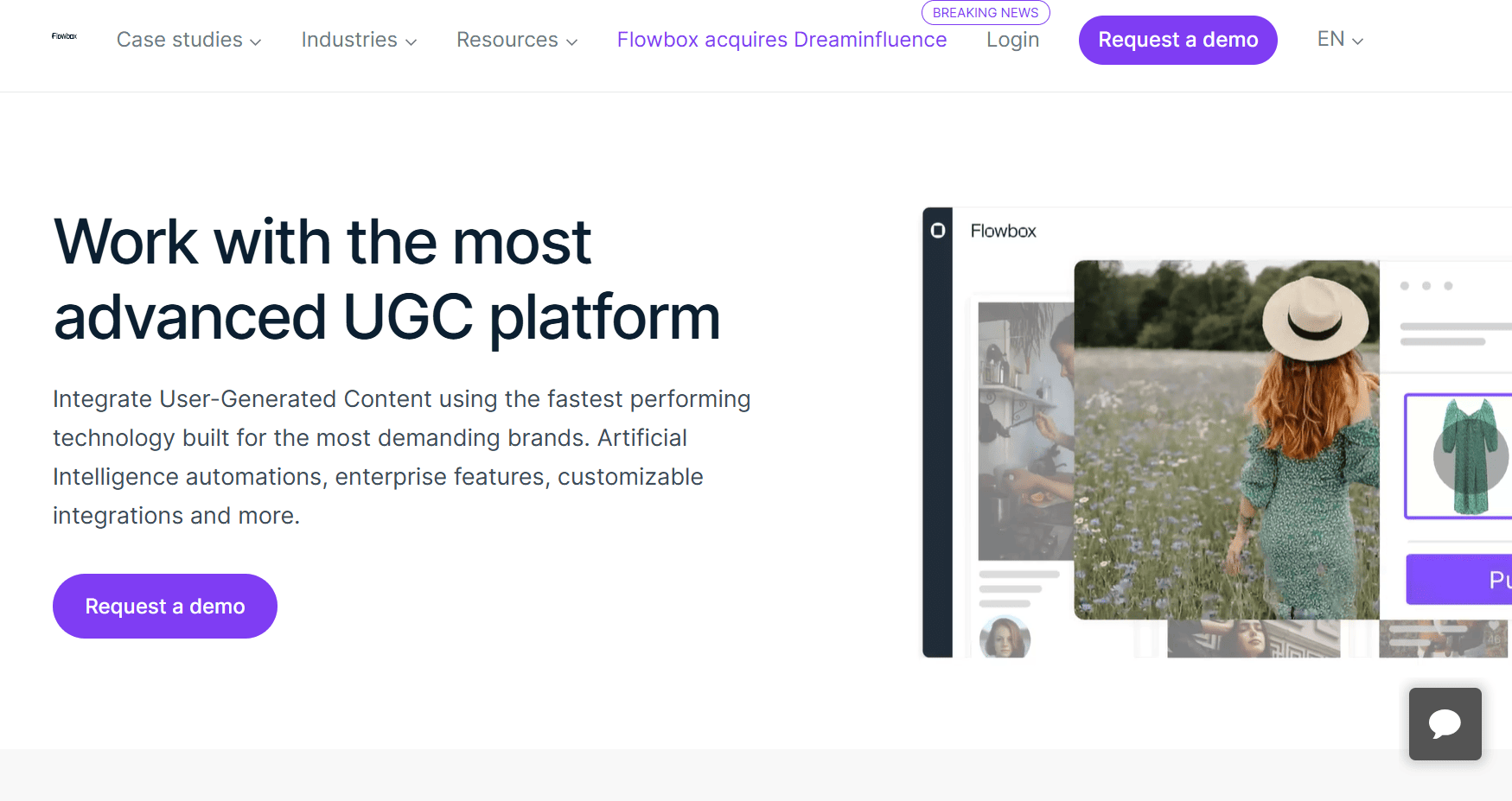The height and width of the screenshot is (801, 1512).
Task: Open the Flowbox acquires Dreaminfluence link
Action: coord(782,40)
